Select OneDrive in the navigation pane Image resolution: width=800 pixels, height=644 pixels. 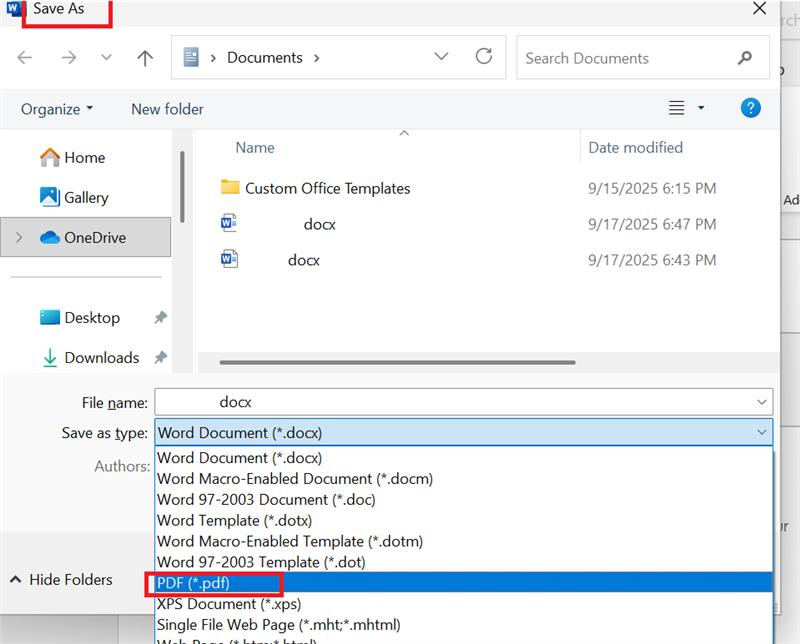point(85,237)
